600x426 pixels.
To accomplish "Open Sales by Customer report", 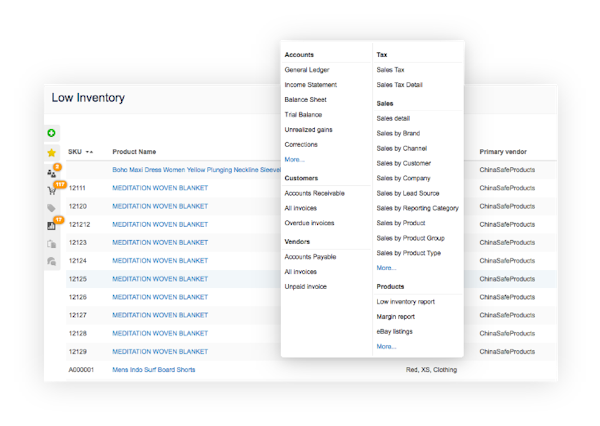I will [x=403, y=163].
